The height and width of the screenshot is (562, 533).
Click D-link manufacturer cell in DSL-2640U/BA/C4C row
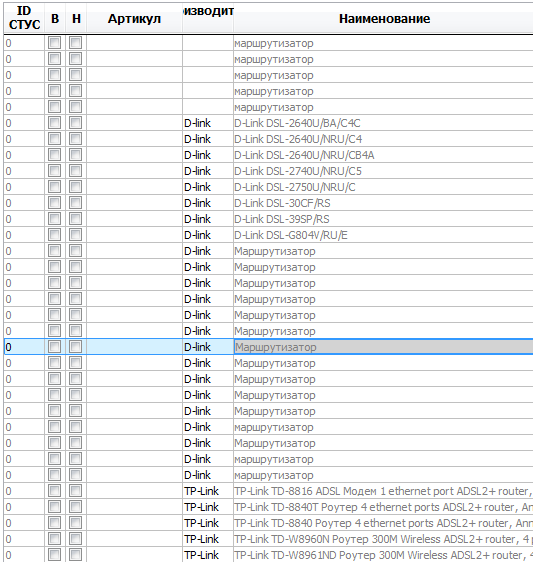[x=208, y=123]
